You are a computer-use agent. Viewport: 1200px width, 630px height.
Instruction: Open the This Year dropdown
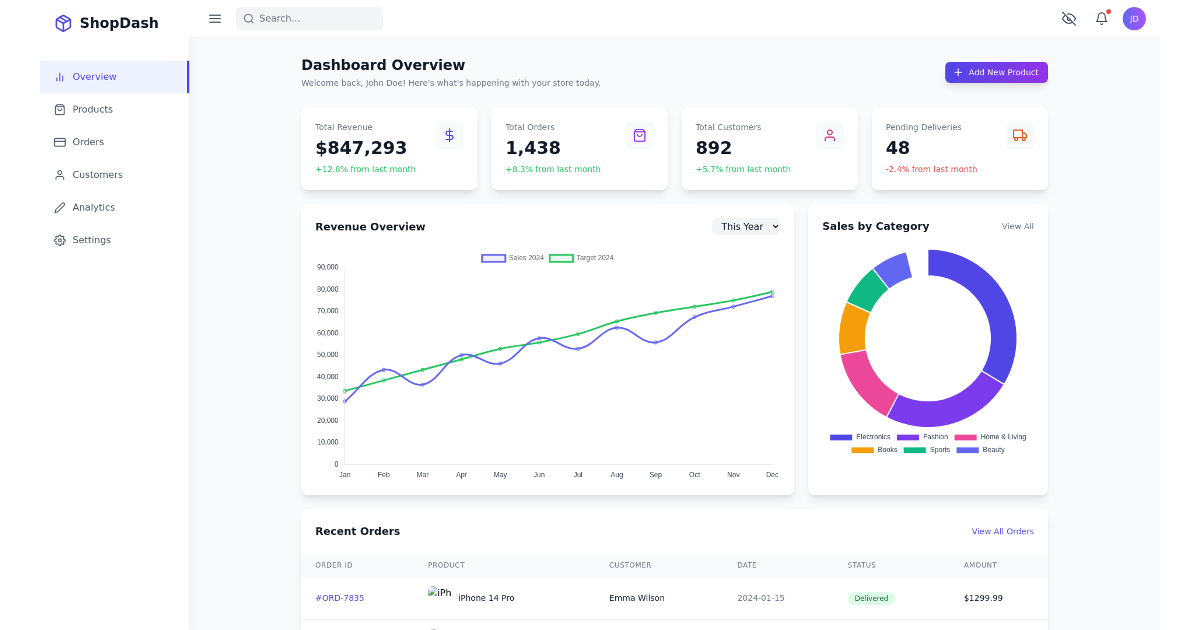point(747,226)
